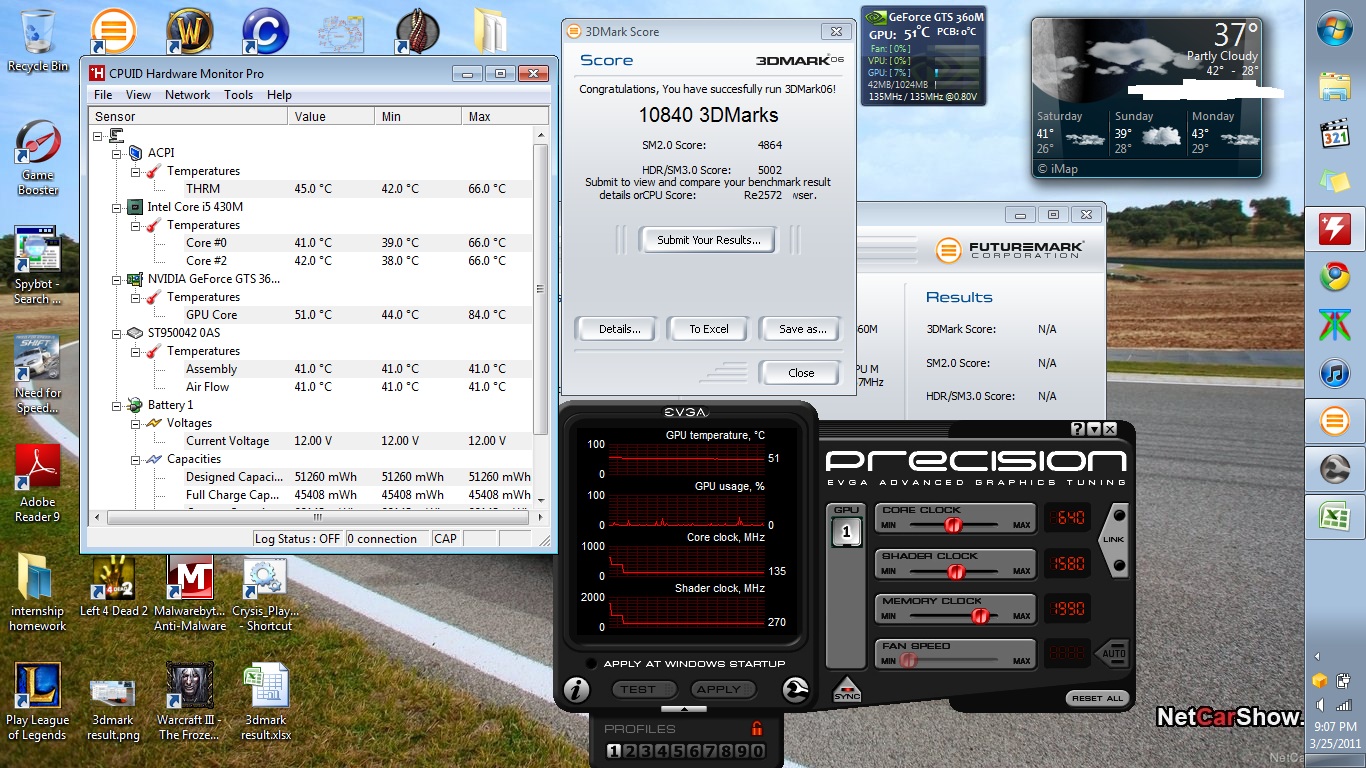Screen dimensions: 1366x768
Task: Launch the Left 4 Dead 2 shortcut
Action: coord(113,587)
